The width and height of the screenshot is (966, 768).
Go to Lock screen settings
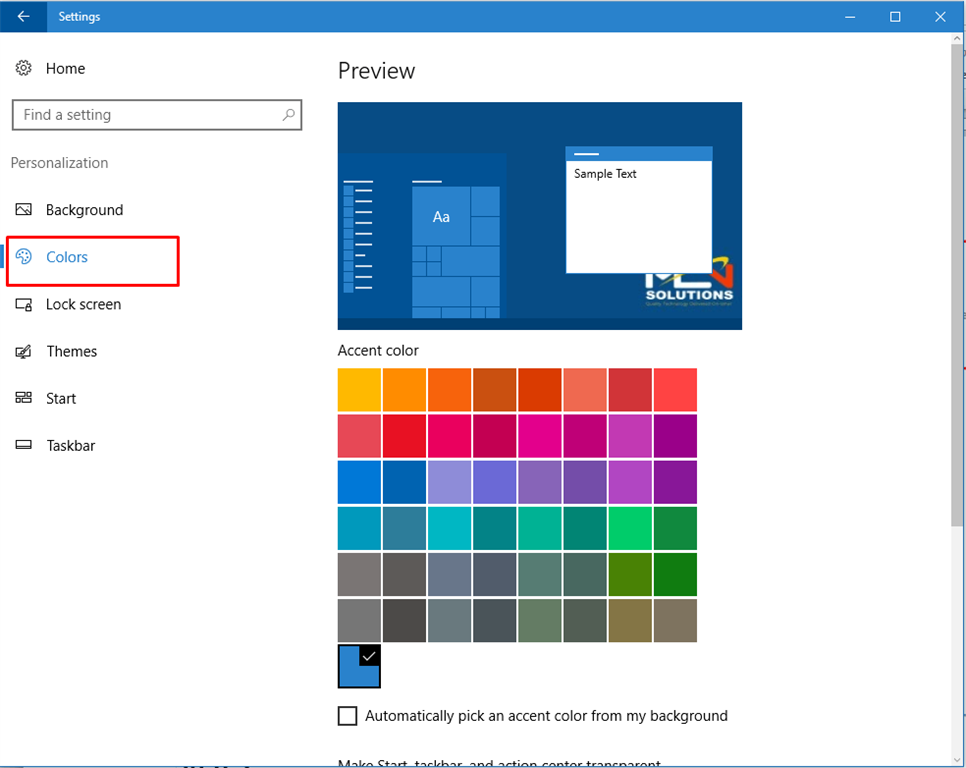point(83,304)
